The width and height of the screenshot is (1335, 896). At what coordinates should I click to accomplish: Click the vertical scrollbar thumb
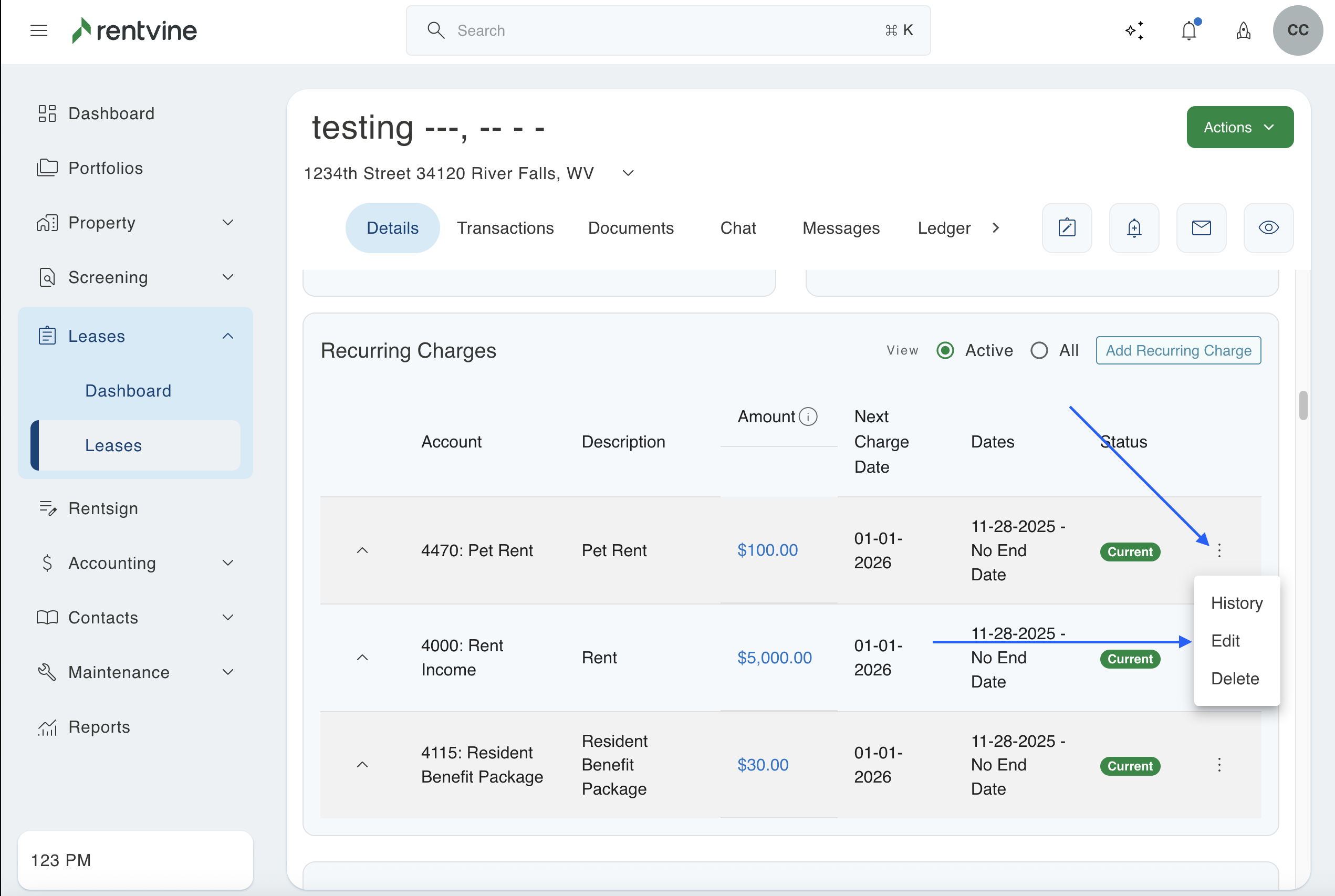pos(1302,404)
